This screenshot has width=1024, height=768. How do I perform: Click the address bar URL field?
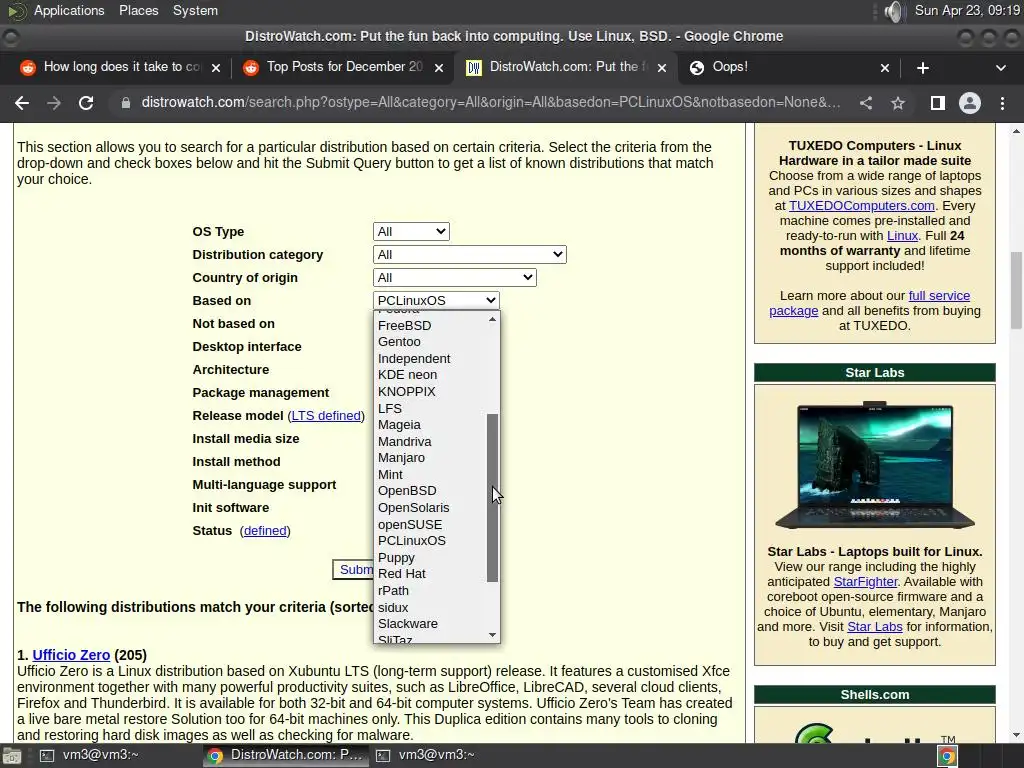(x=490, y=103)
